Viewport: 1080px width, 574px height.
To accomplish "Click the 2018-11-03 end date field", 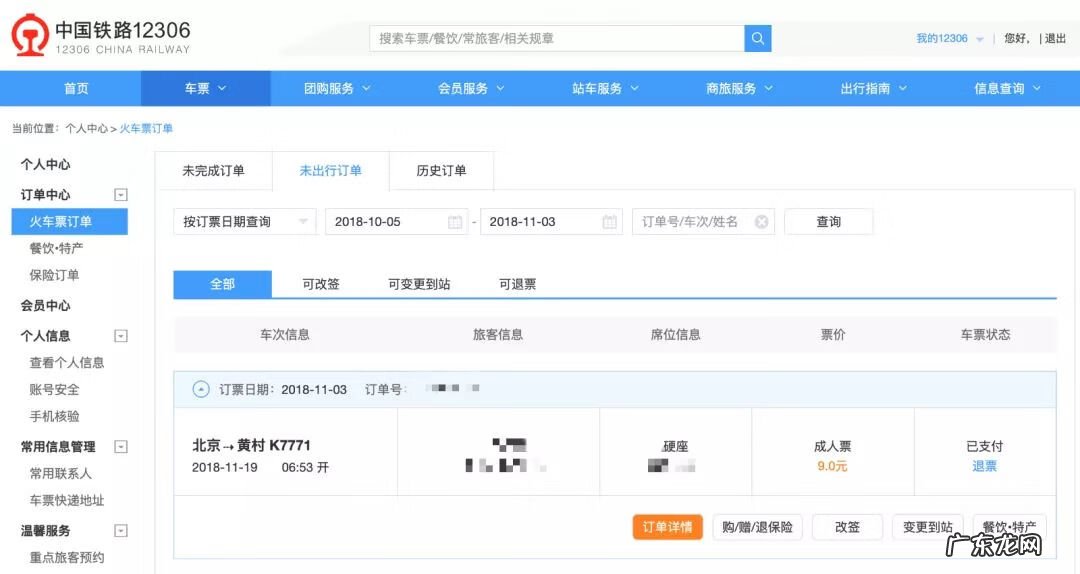I will (551, 222).
